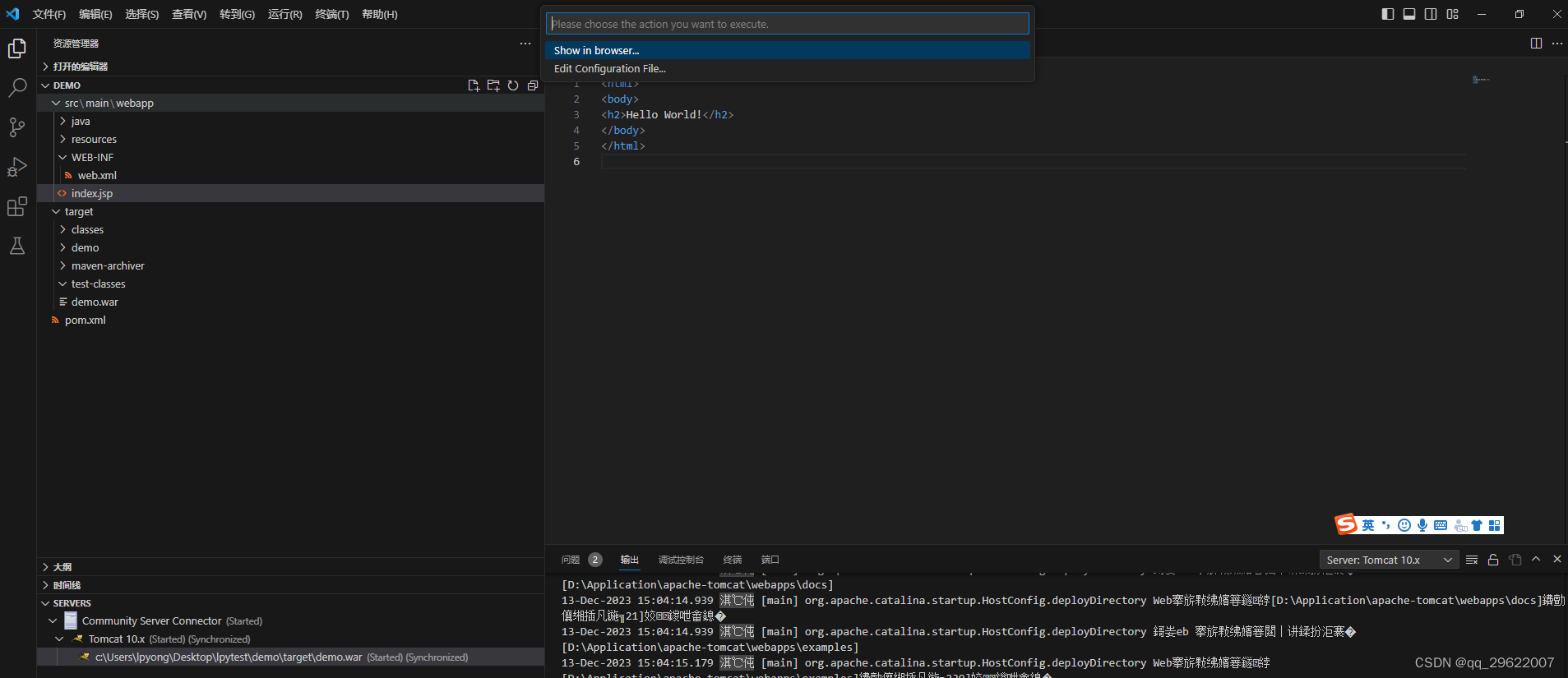
Task: Open the Server Tomcat 10.x output dropdown
Action: 1389,560
